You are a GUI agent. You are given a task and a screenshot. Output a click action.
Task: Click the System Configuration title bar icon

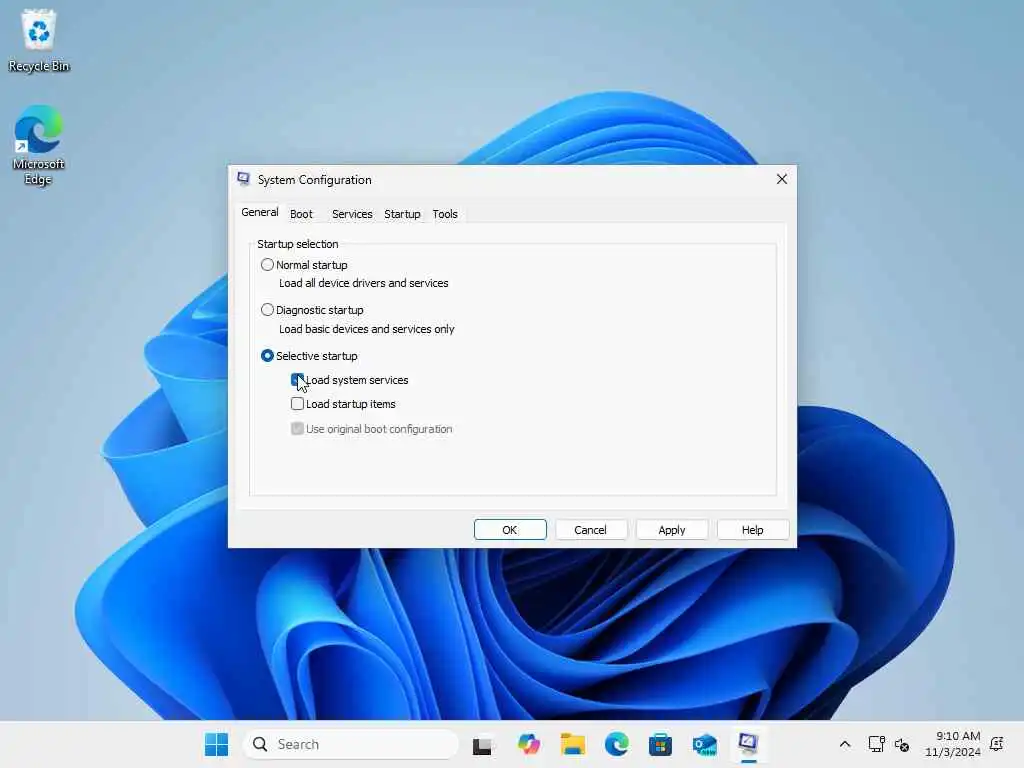(x=244, y=179)
